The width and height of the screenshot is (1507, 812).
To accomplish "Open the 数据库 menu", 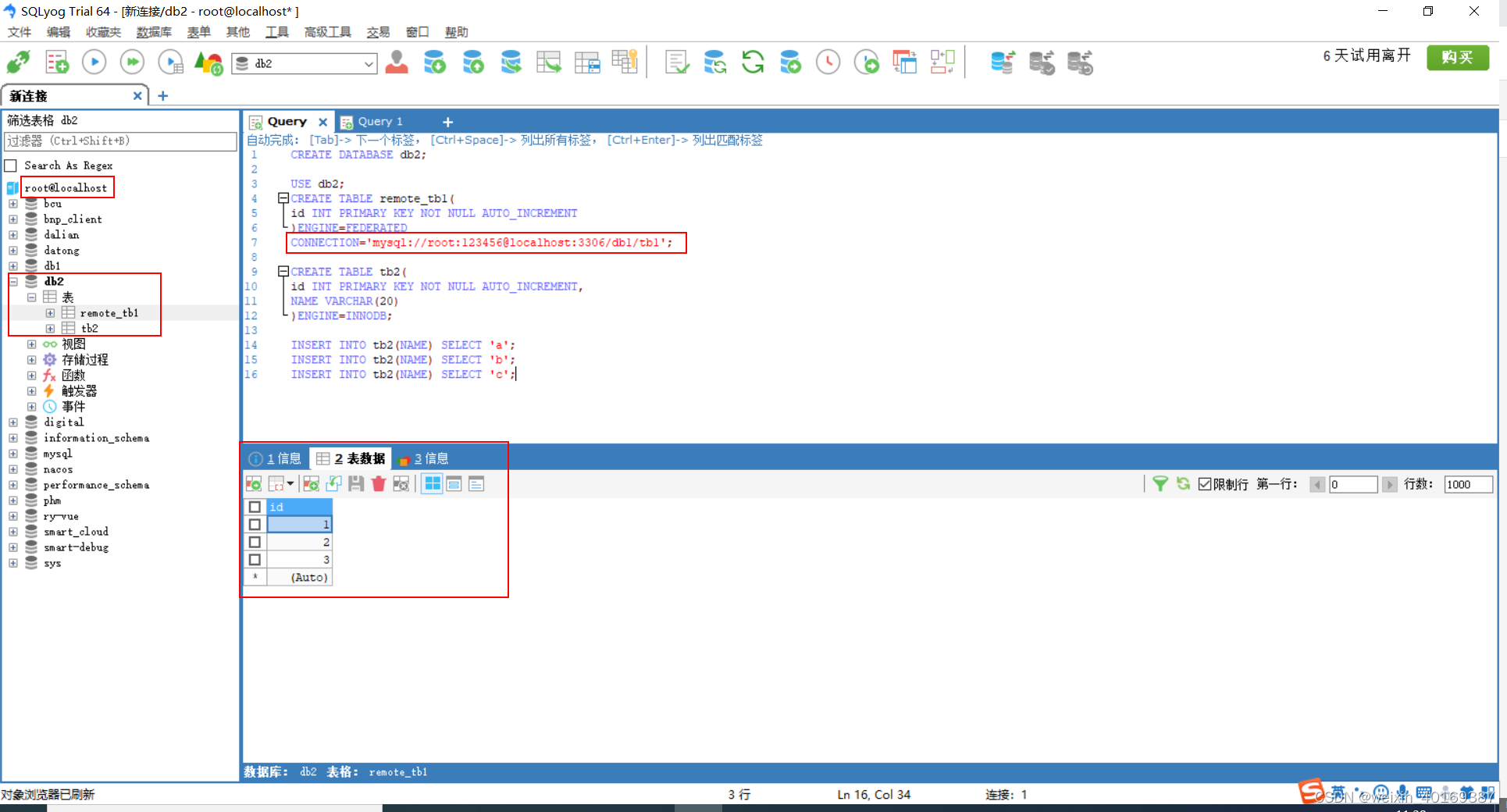I will click(154, 32).
